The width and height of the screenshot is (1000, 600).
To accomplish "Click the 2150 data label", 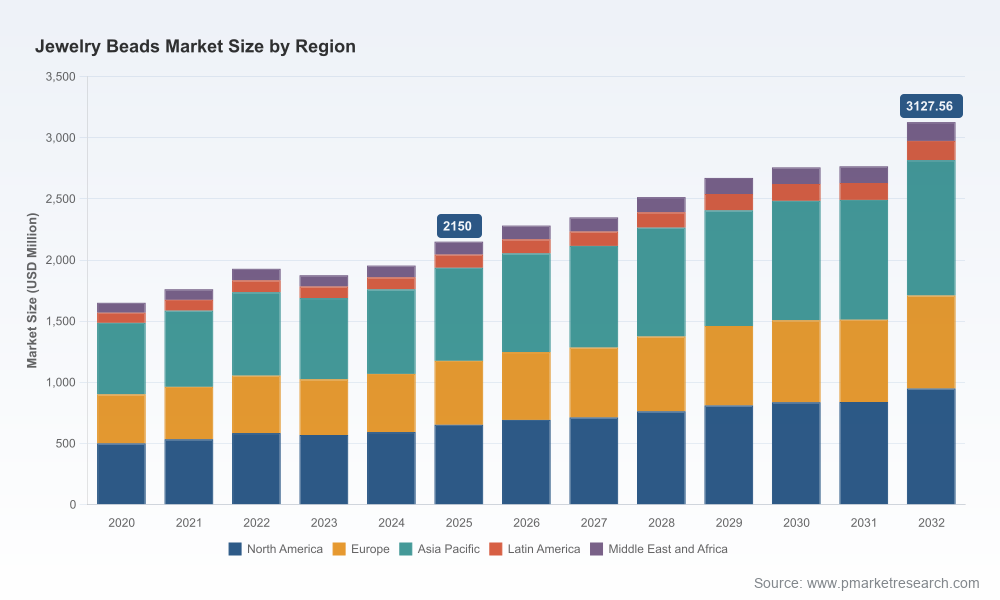I will point(459,226).
